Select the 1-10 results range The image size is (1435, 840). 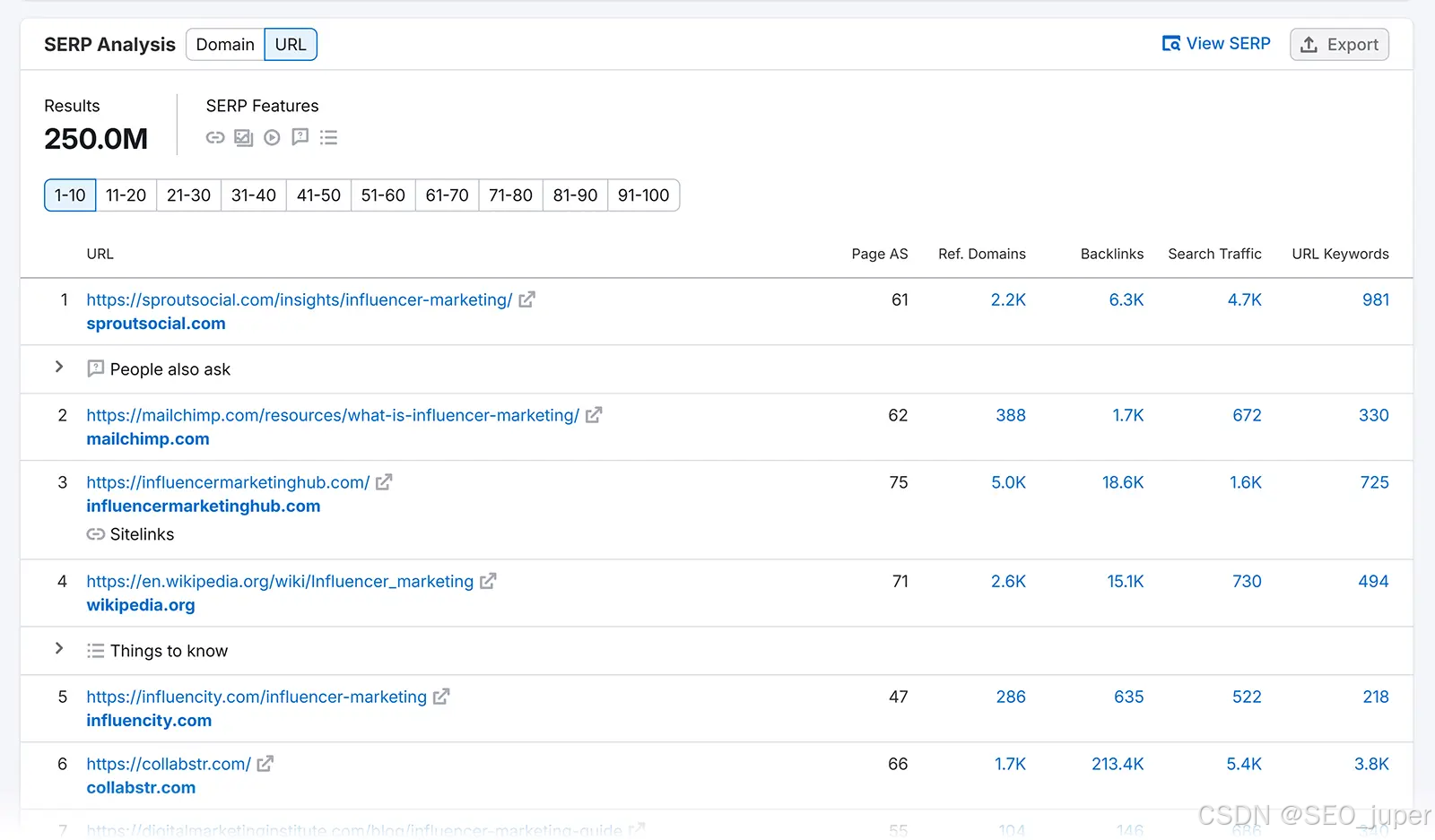click(x=70, y=195)
